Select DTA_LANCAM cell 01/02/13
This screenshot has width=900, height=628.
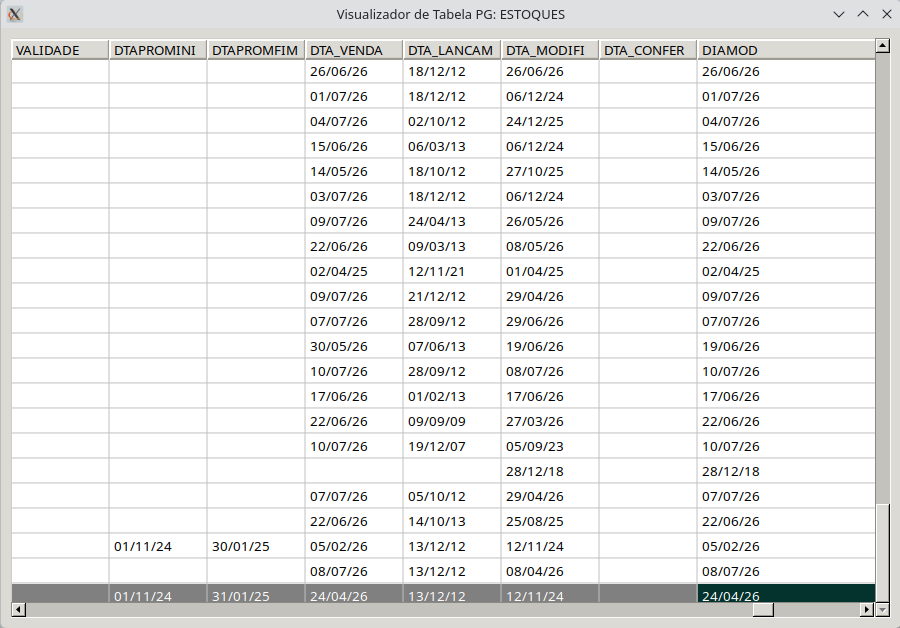pos(452,397)
